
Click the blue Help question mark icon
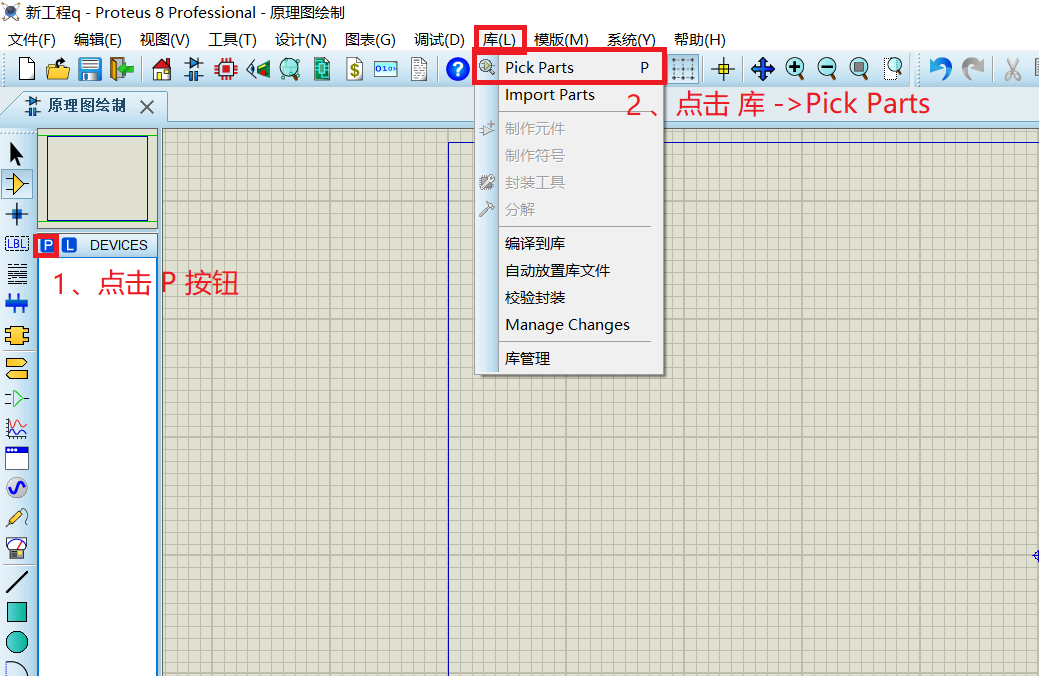coord(457,68)
